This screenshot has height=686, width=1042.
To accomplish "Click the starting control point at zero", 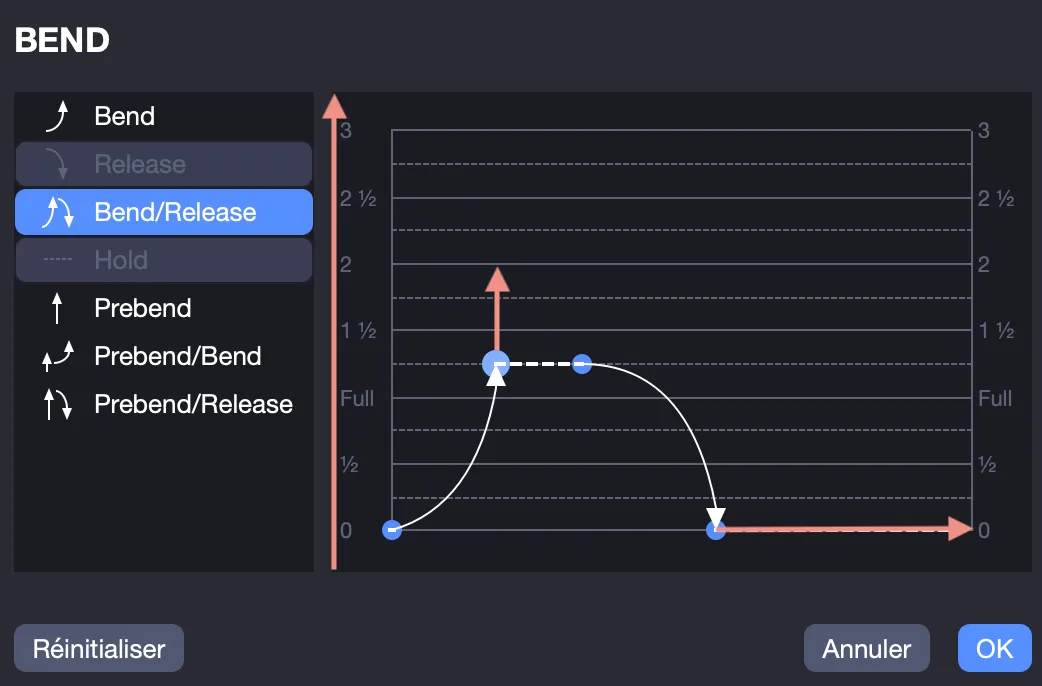I will coord(392,530).
